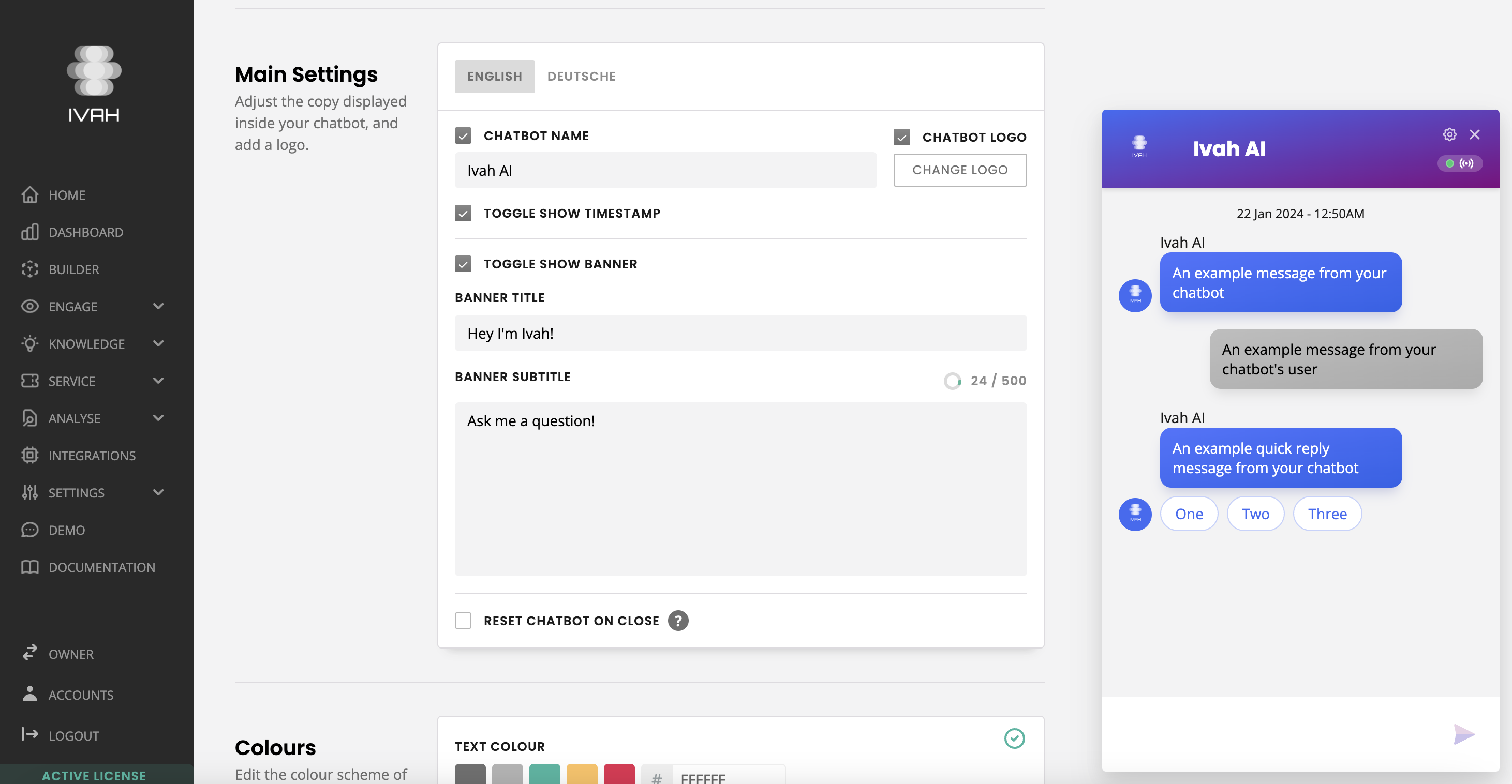1512x784 pixels.
Task: Click the help icon beside Reset Chatbot
Action: [x=678, y=620]
